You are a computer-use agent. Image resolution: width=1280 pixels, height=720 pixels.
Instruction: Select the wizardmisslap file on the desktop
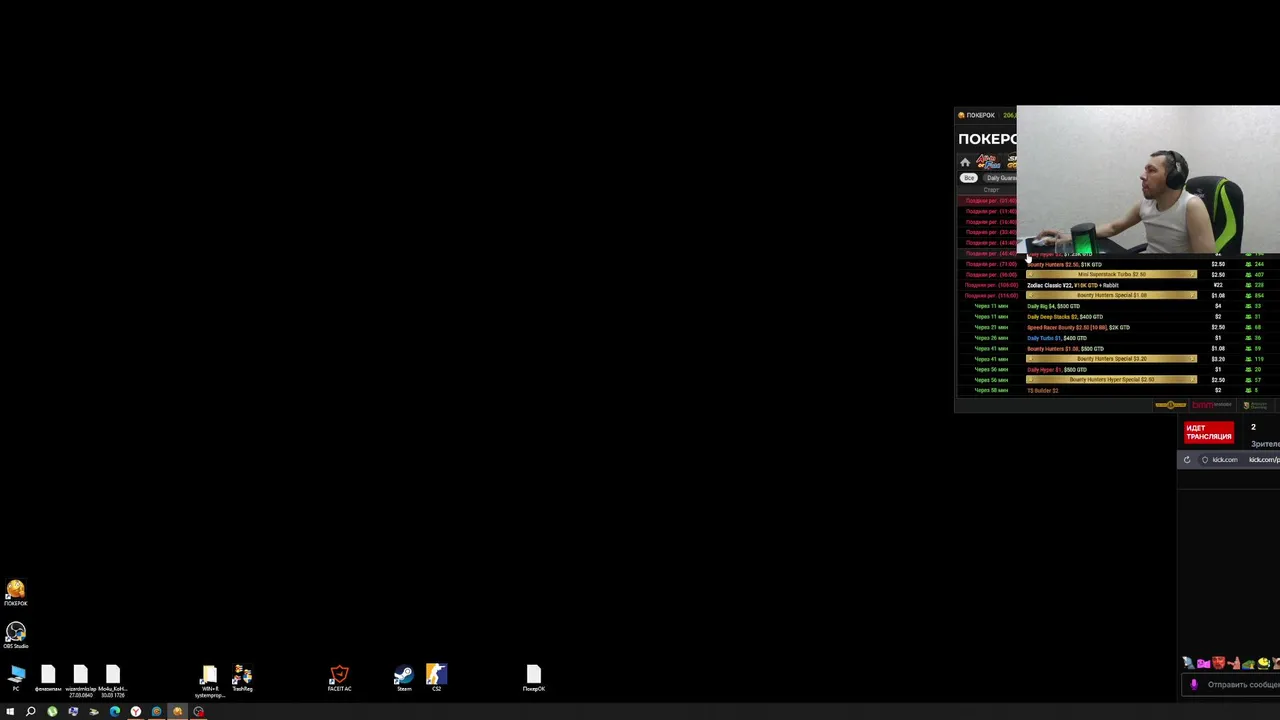pyautogui.click(x=80, y=680)
